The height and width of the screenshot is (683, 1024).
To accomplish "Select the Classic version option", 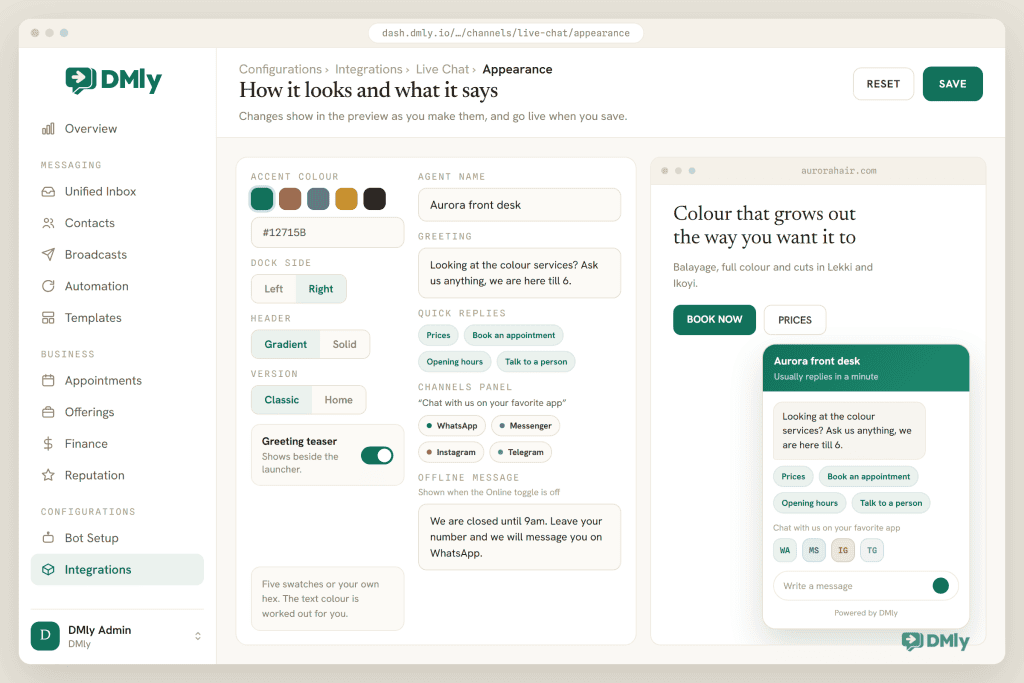I will (281, 400).
